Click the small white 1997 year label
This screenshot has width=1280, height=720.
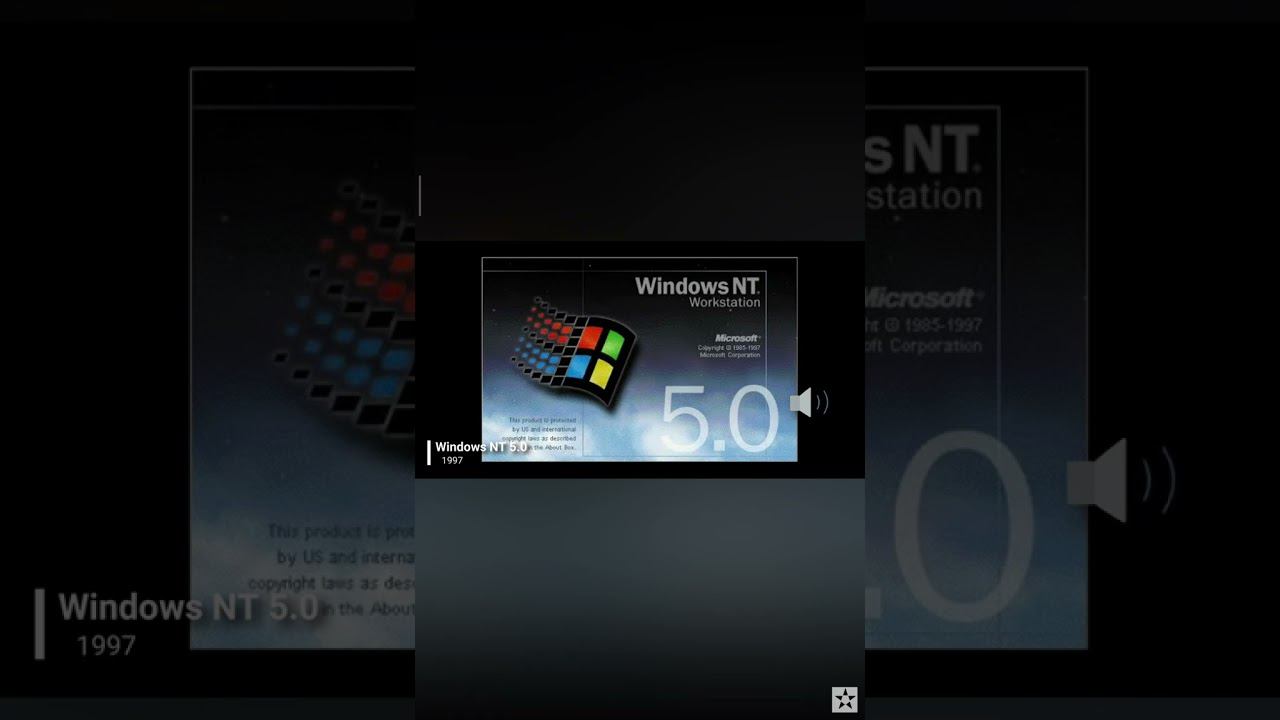point(452,461)
